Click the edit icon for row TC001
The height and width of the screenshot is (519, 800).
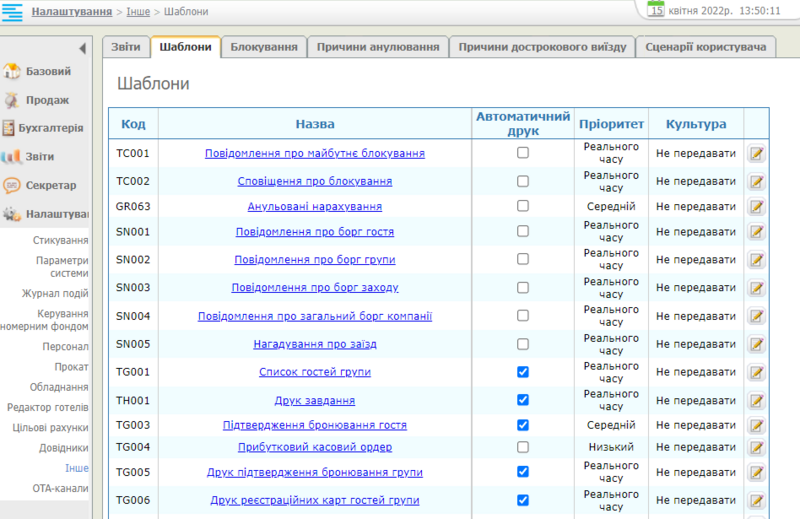756,154
